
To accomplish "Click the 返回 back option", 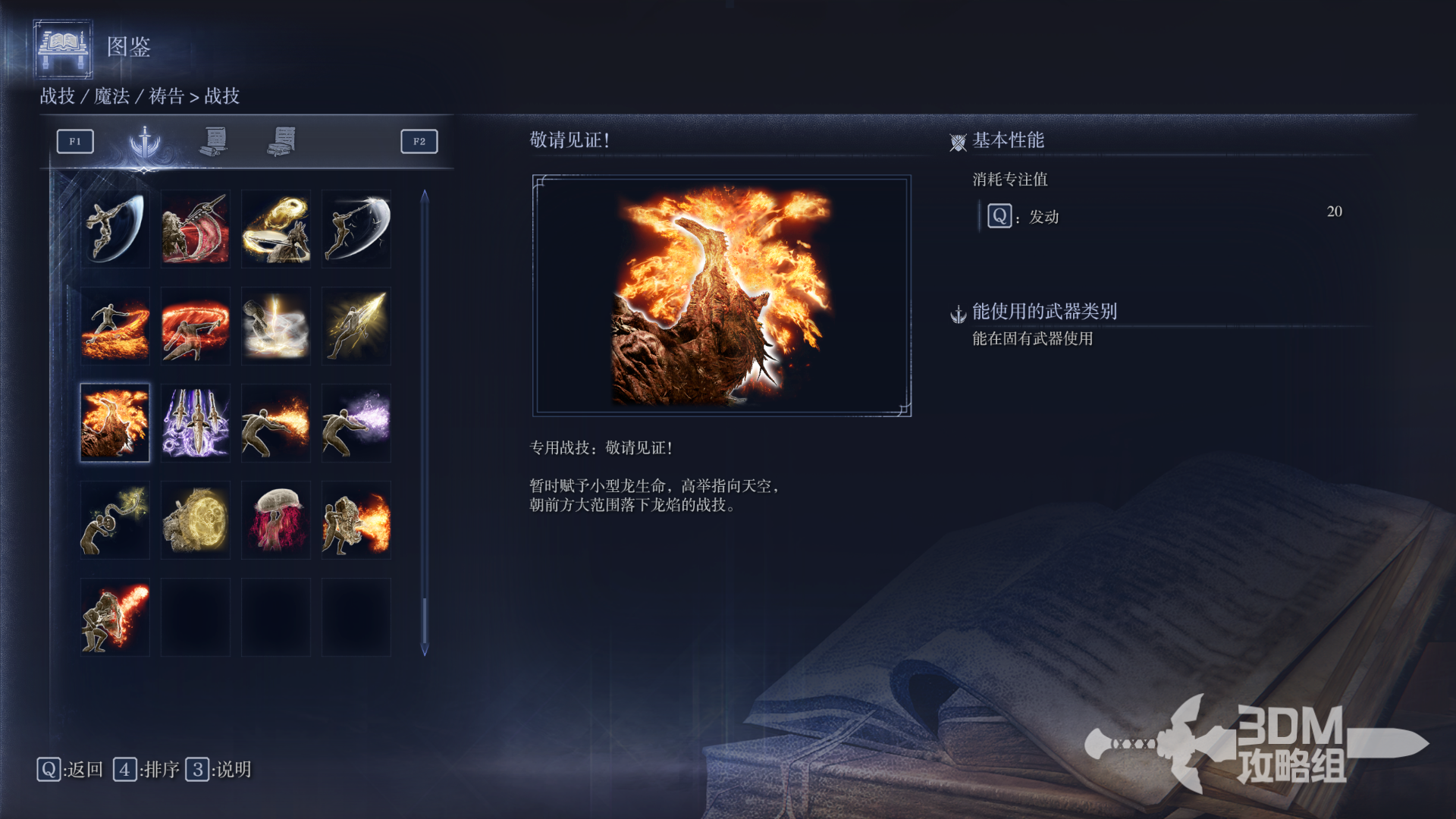I will pos(70,770).
